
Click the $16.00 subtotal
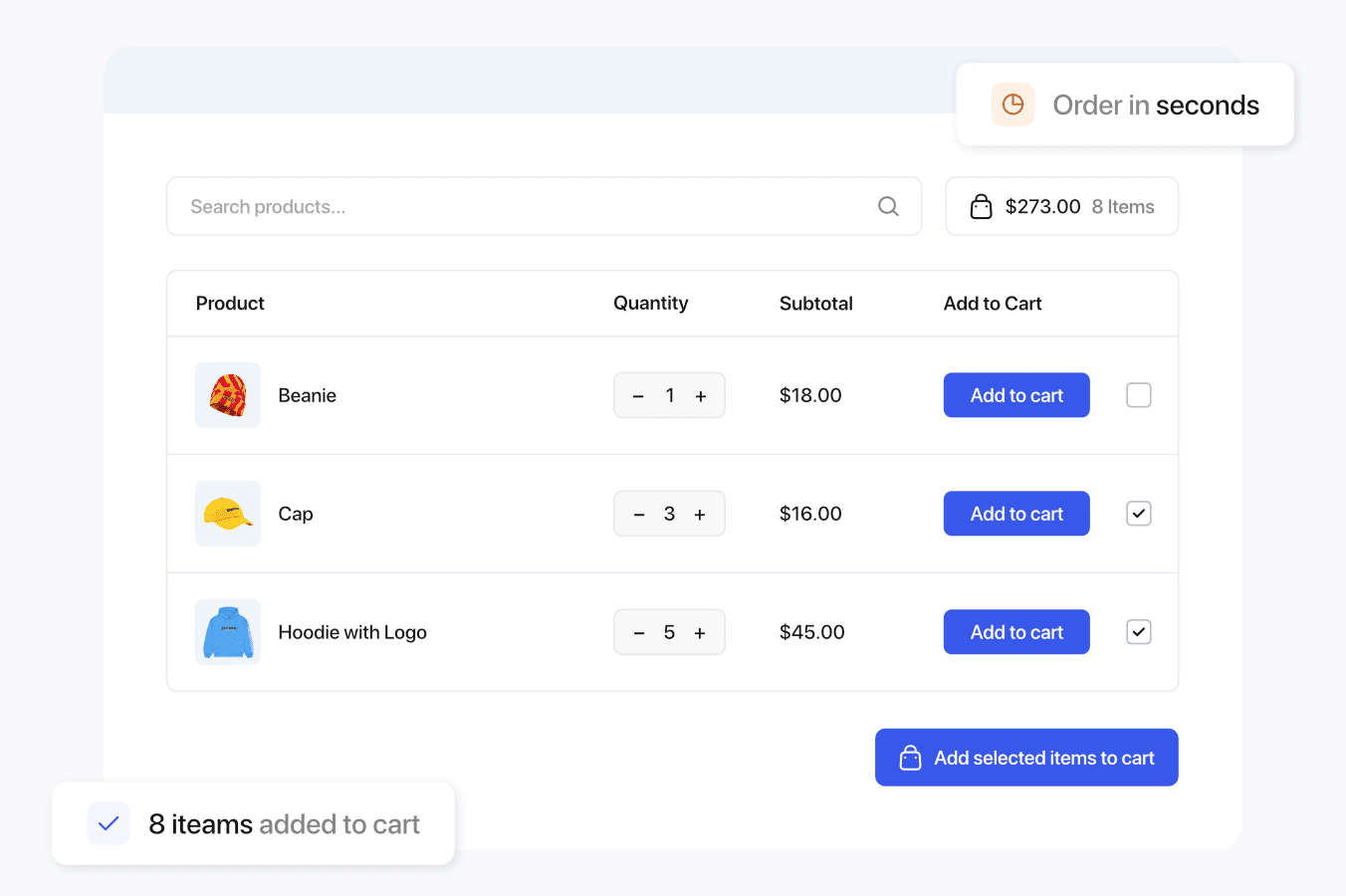tap(810, 514)
